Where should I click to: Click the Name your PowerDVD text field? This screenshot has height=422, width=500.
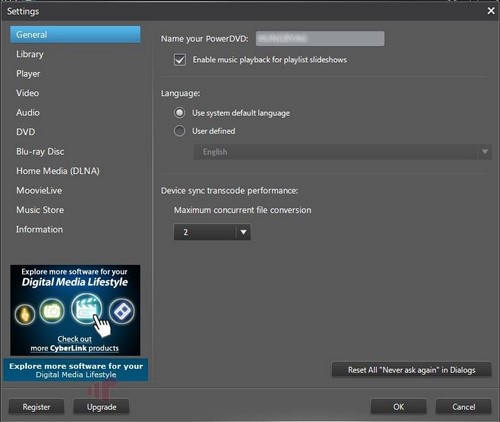point(320,39)
